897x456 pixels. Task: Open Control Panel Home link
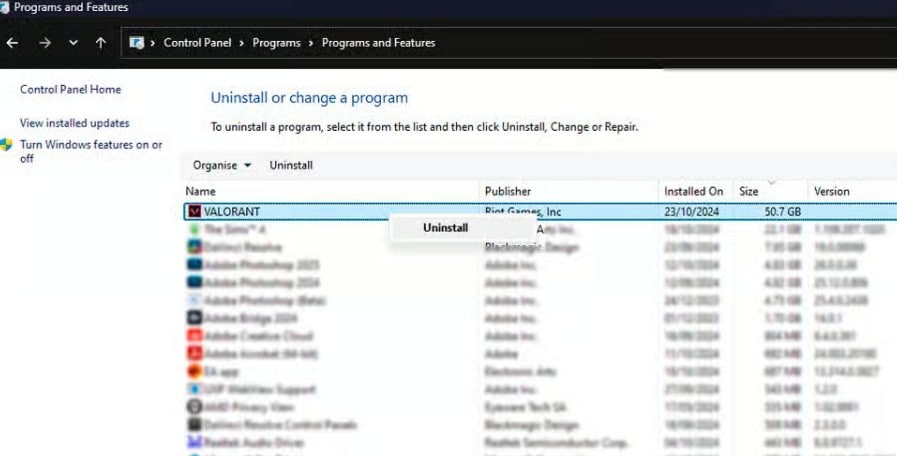coord(70,89)
